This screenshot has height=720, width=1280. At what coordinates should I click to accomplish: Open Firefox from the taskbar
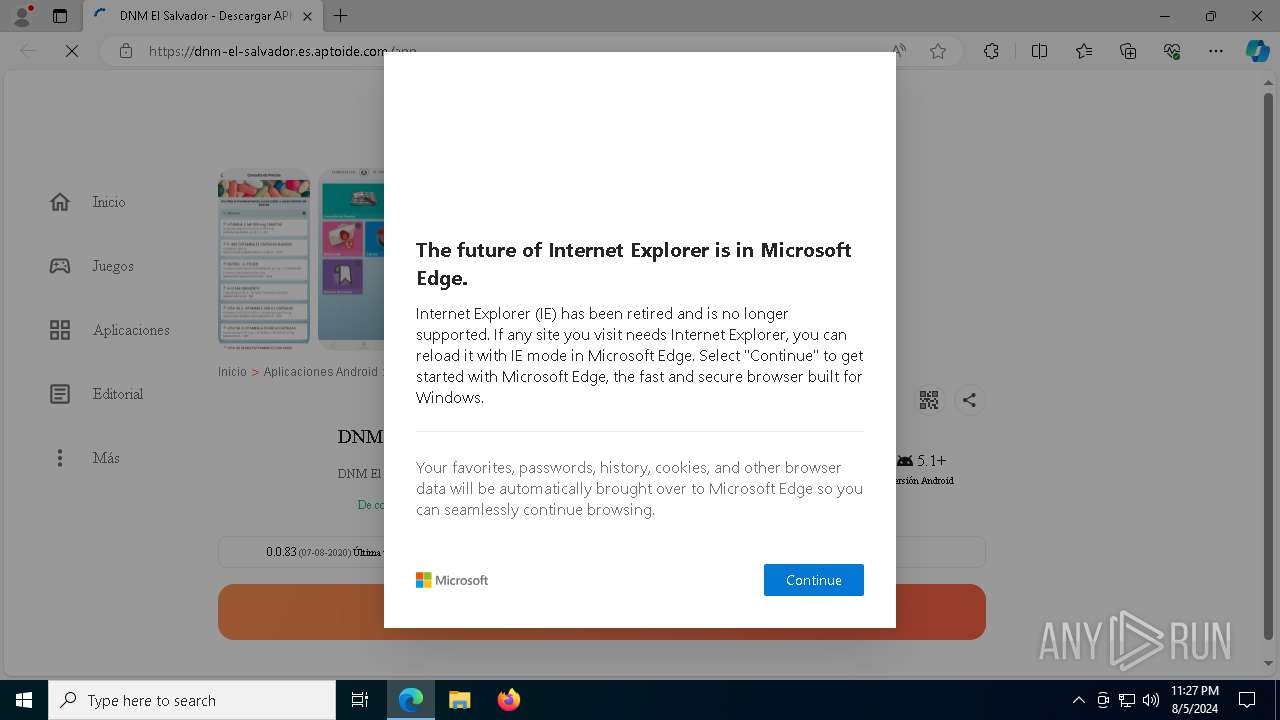pos(509,700)
